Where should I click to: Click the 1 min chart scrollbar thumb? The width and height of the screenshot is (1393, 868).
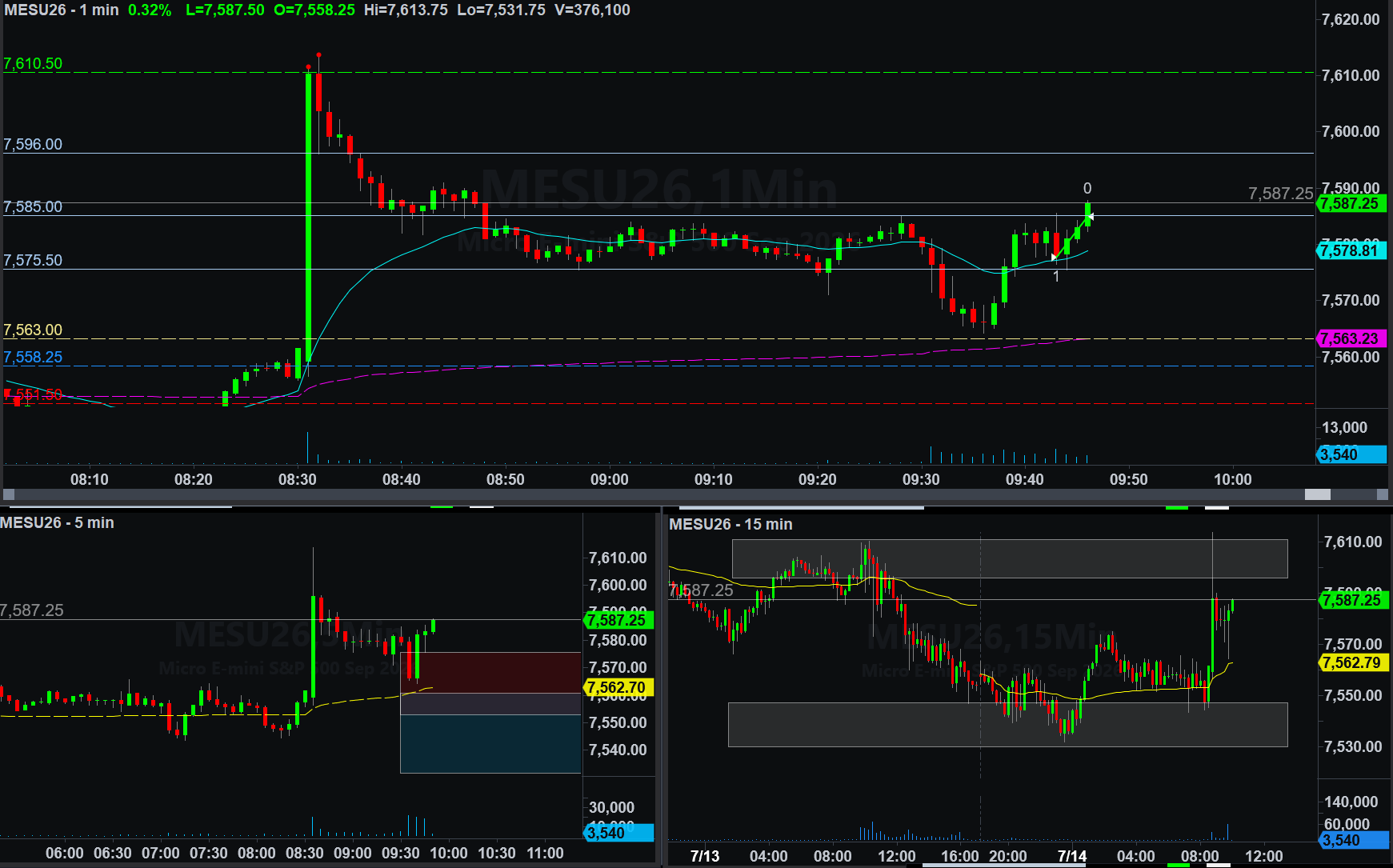(1318, 495)
